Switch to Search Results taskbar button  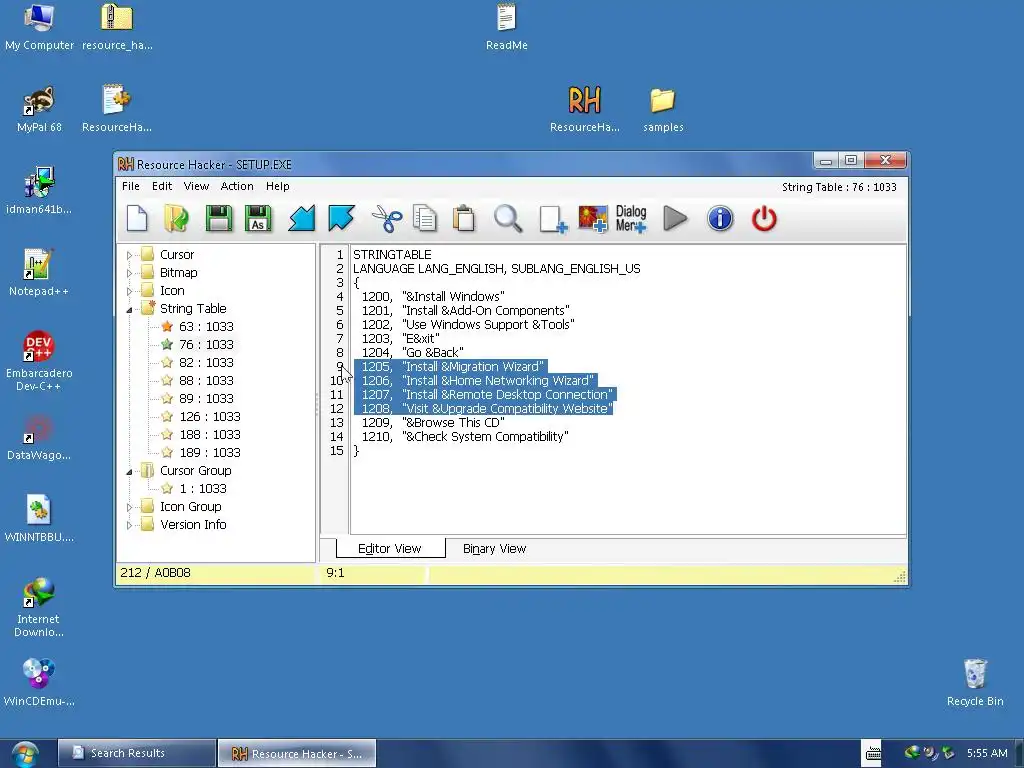136,753
